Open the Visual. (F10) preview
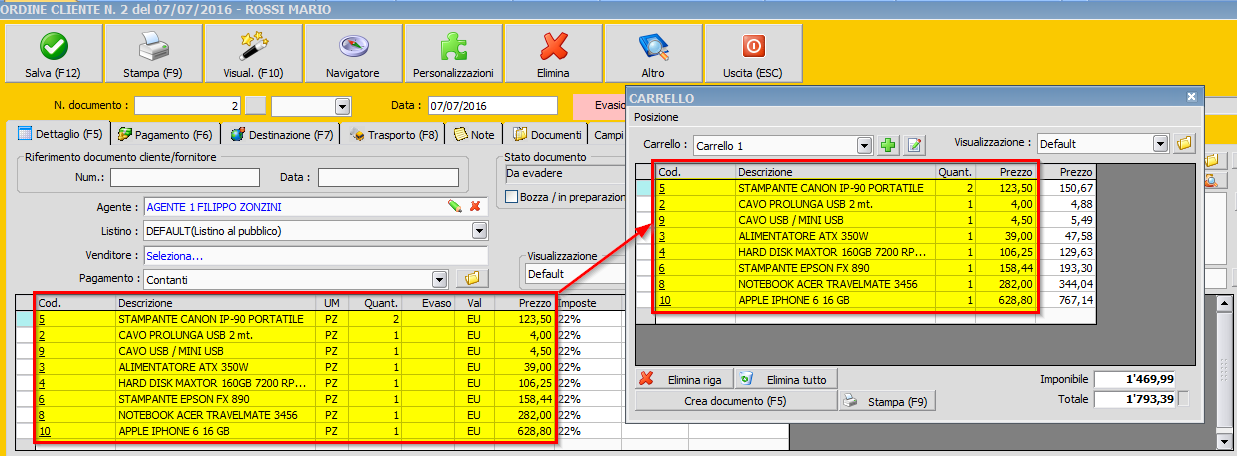1237x456 pixels. [x=253, y=54]
